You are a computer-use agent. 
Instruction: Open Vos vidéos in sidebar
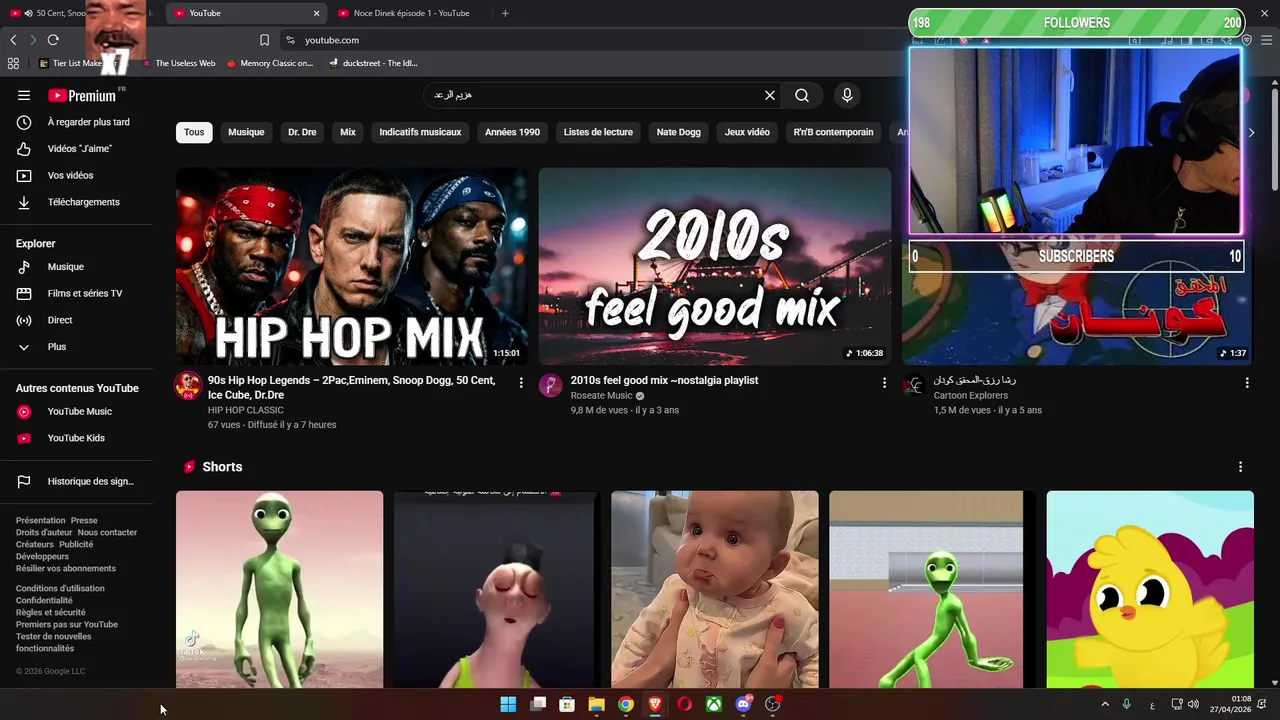tap(78, 175)
